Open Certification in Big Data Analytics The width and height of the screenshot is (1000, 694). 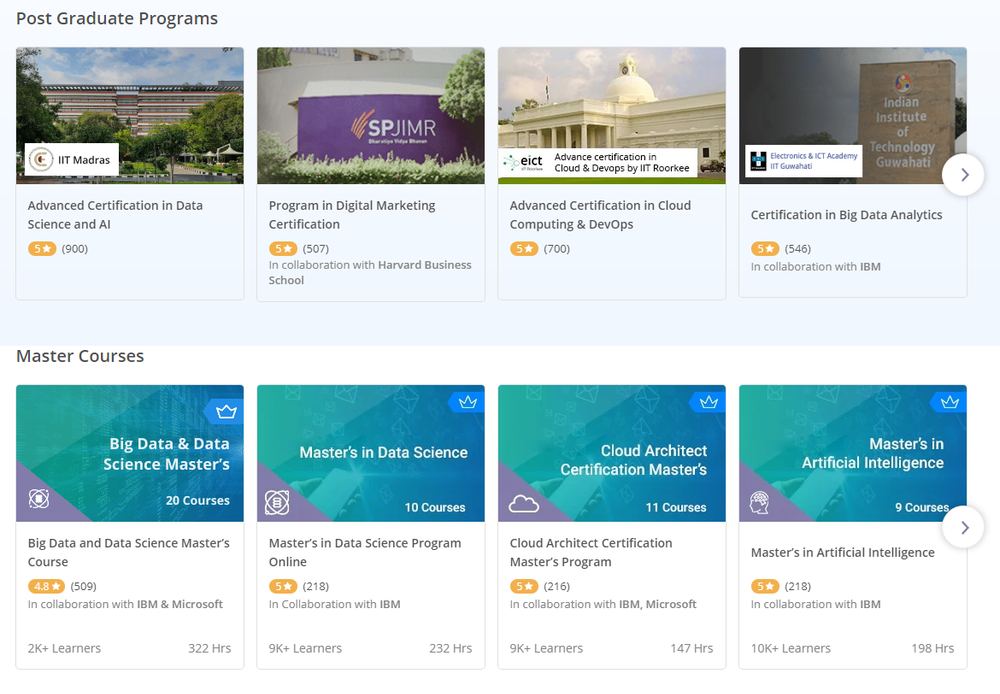click(x=846, y=215)
